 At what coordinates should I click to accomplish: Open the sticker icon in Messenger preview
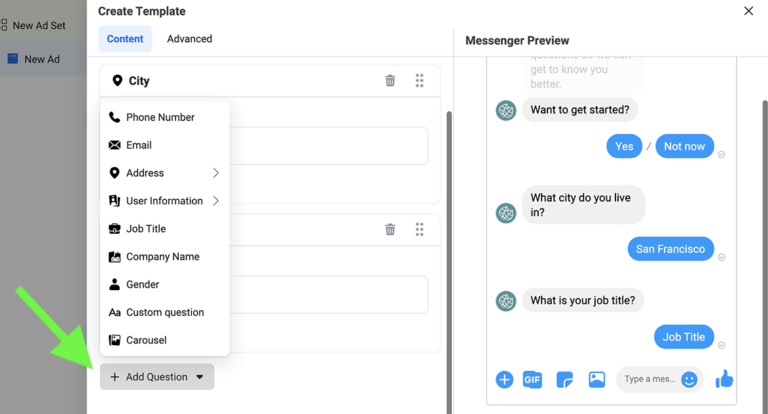564,380
